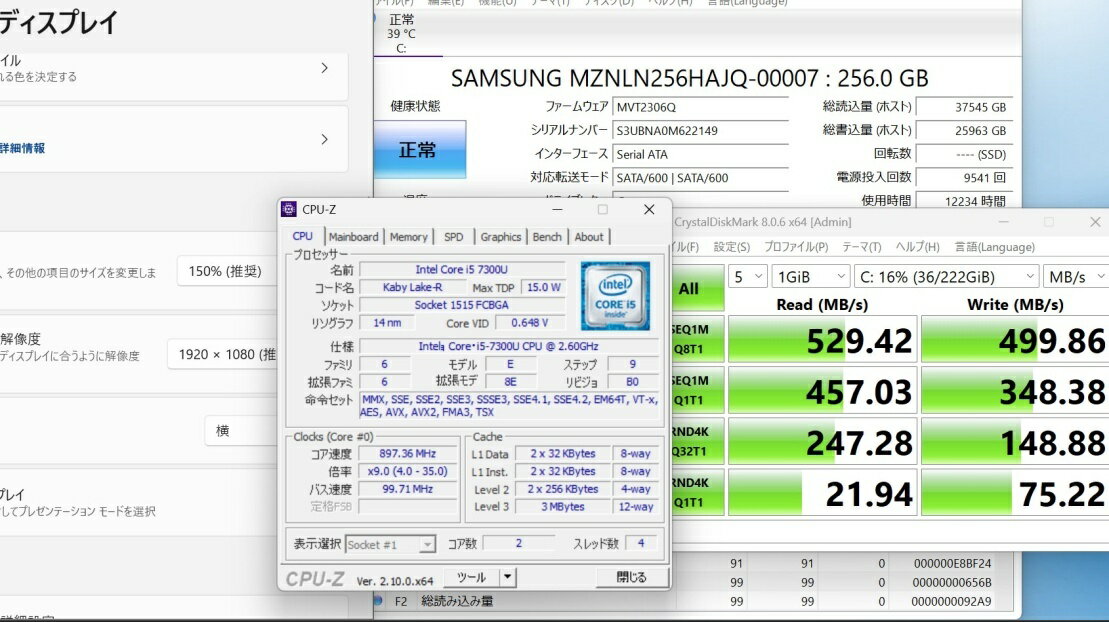Click the blue 正常 health status indicator
The width and height of the screenshot is (1109, 622).
tap(418, 150)
